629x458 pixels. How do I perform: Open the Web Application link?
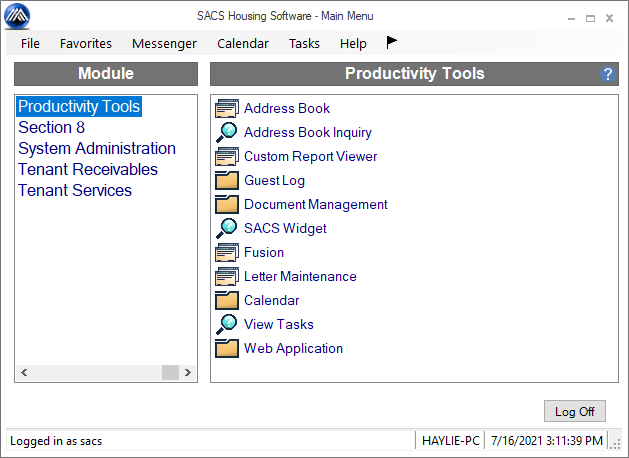point(293,348)
